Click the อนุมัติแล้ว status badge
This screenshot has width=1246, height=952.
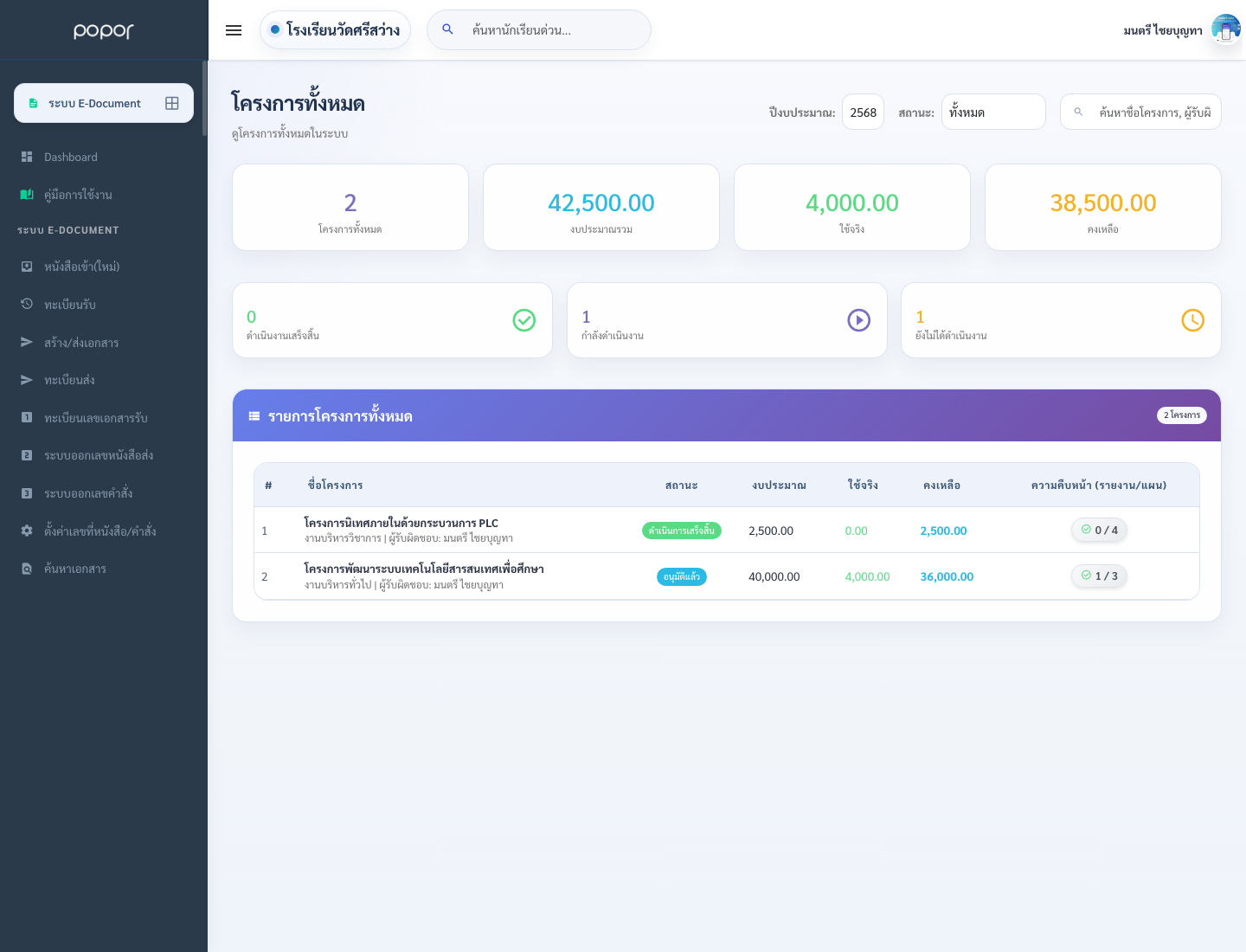pos(682,576)
